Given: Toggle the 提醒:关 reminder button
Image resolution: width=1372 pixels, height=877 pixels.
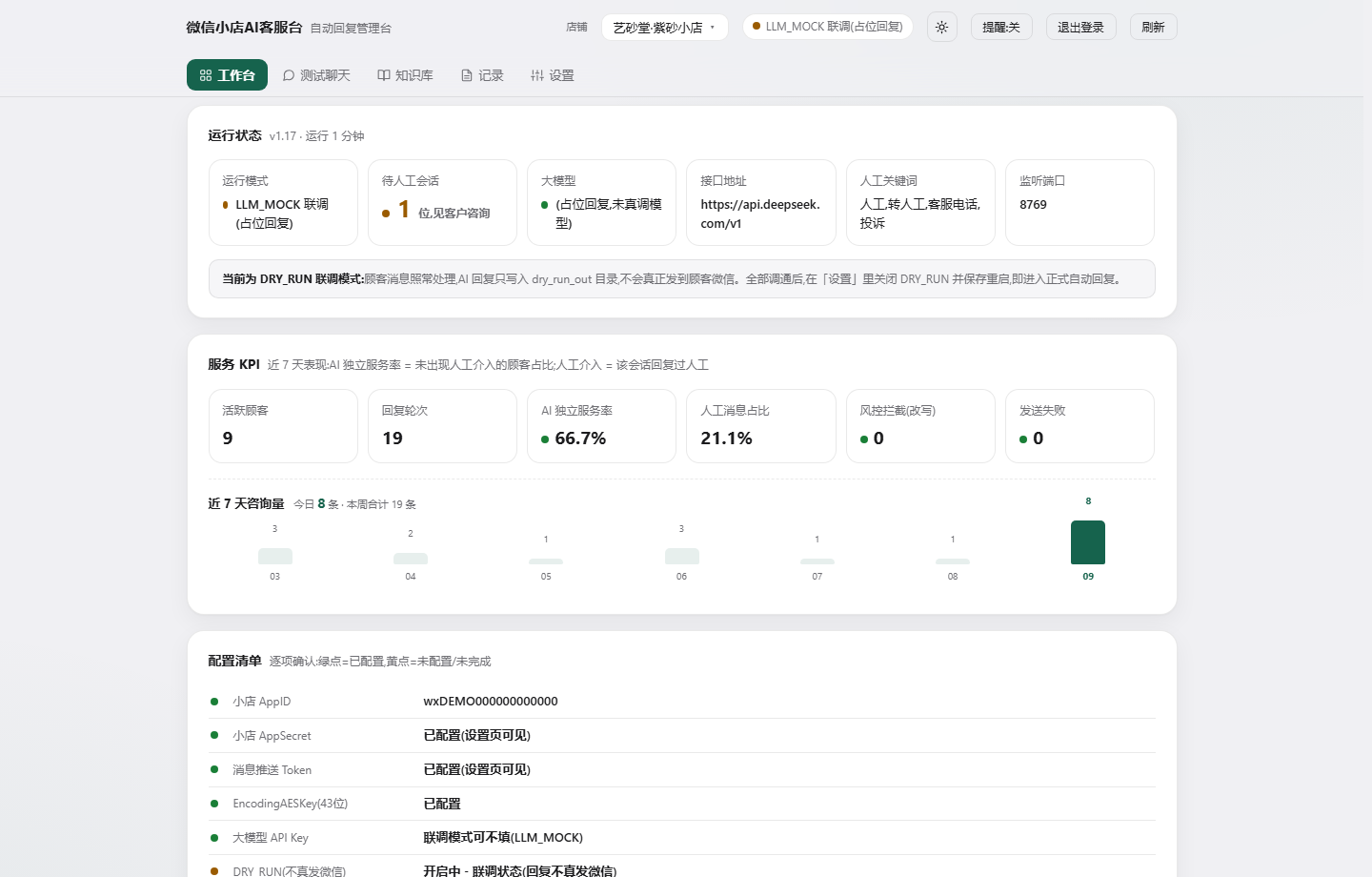Looking at the screenshot, I should point(1001,27).
